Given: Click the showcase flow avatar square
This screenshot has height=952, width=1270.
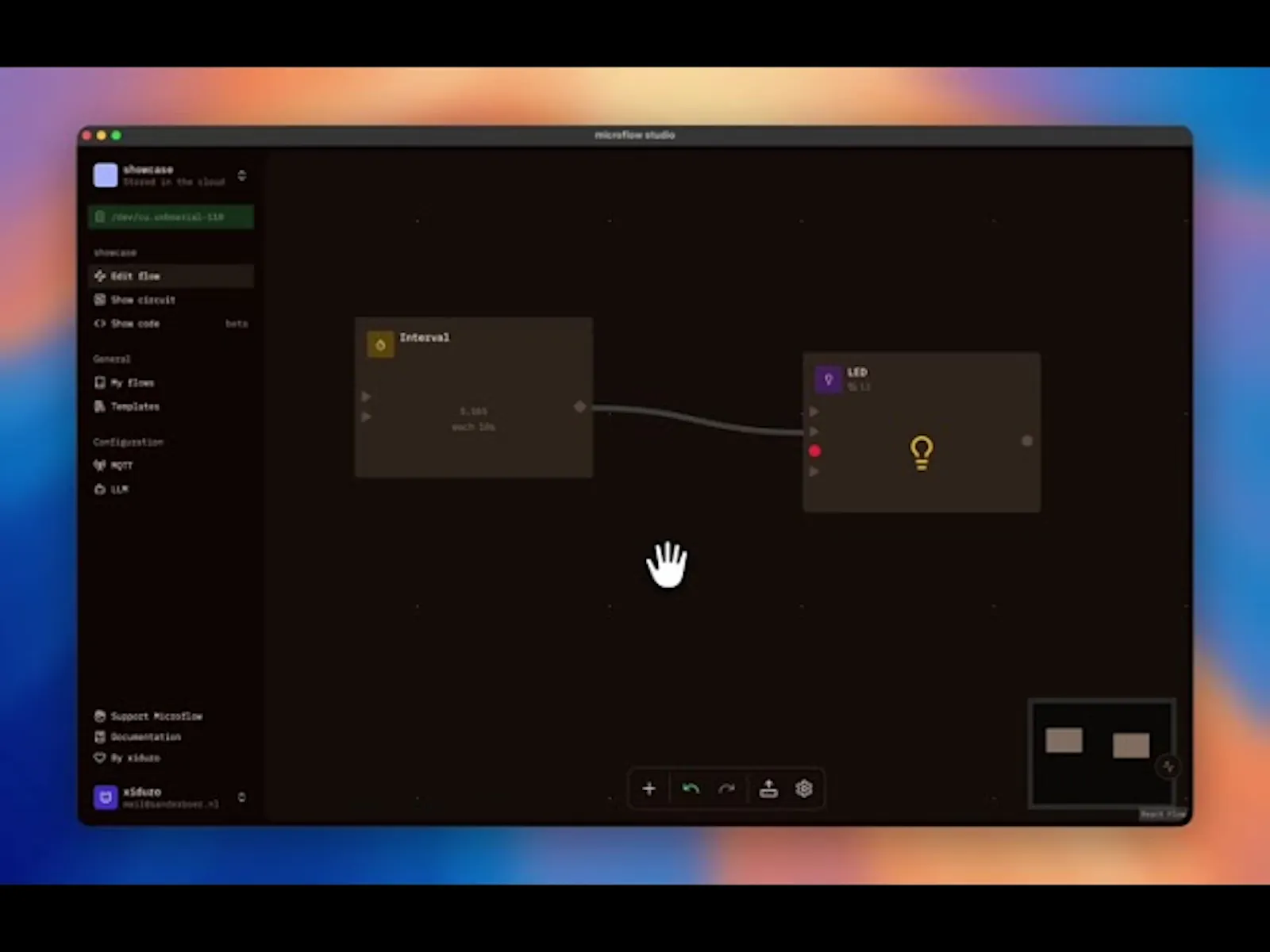Looking at the screenshot, I should tap(106, 175).
